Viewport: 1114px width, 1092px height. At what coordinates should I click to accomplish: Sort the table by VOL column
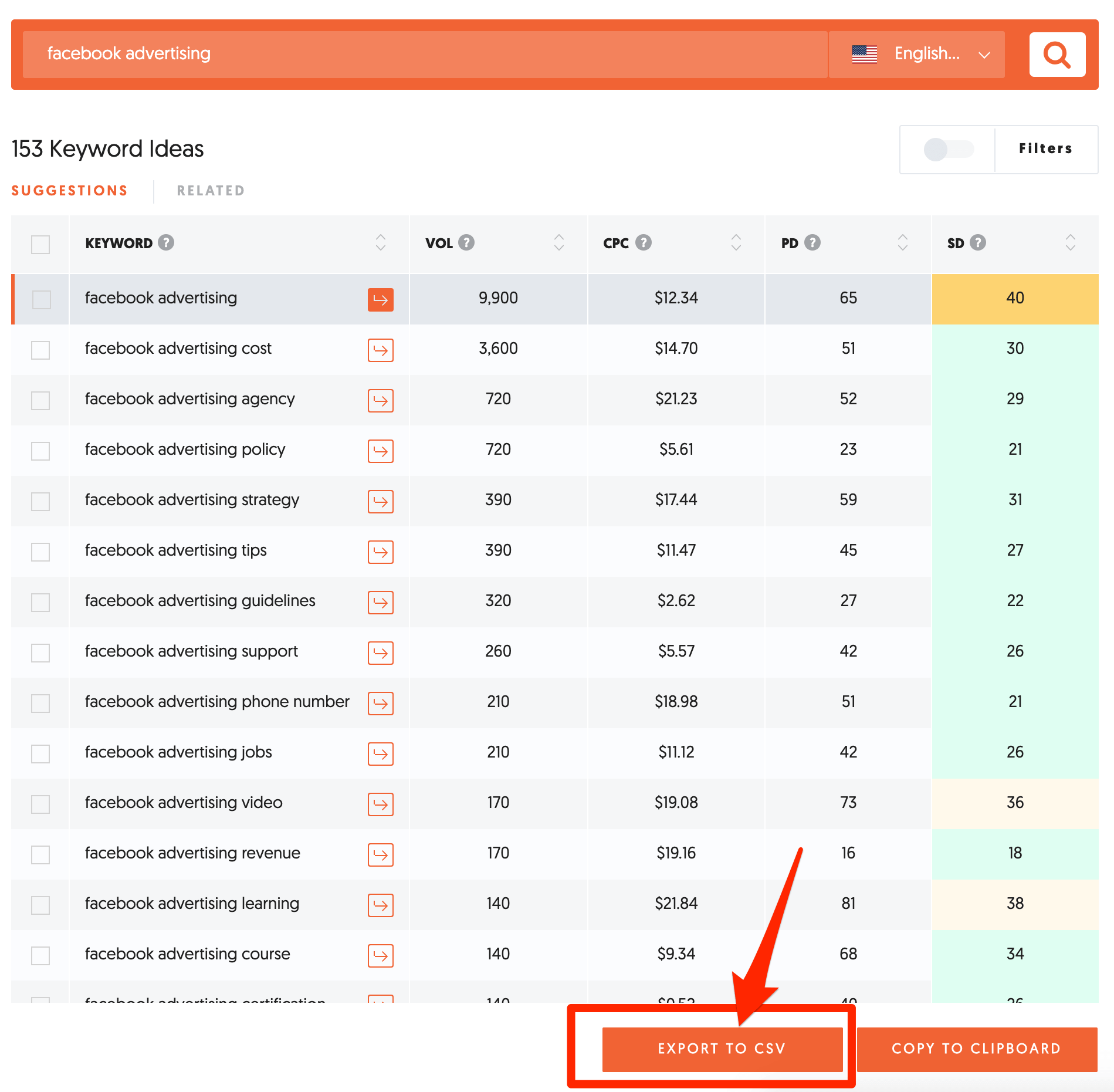(558, 242)
